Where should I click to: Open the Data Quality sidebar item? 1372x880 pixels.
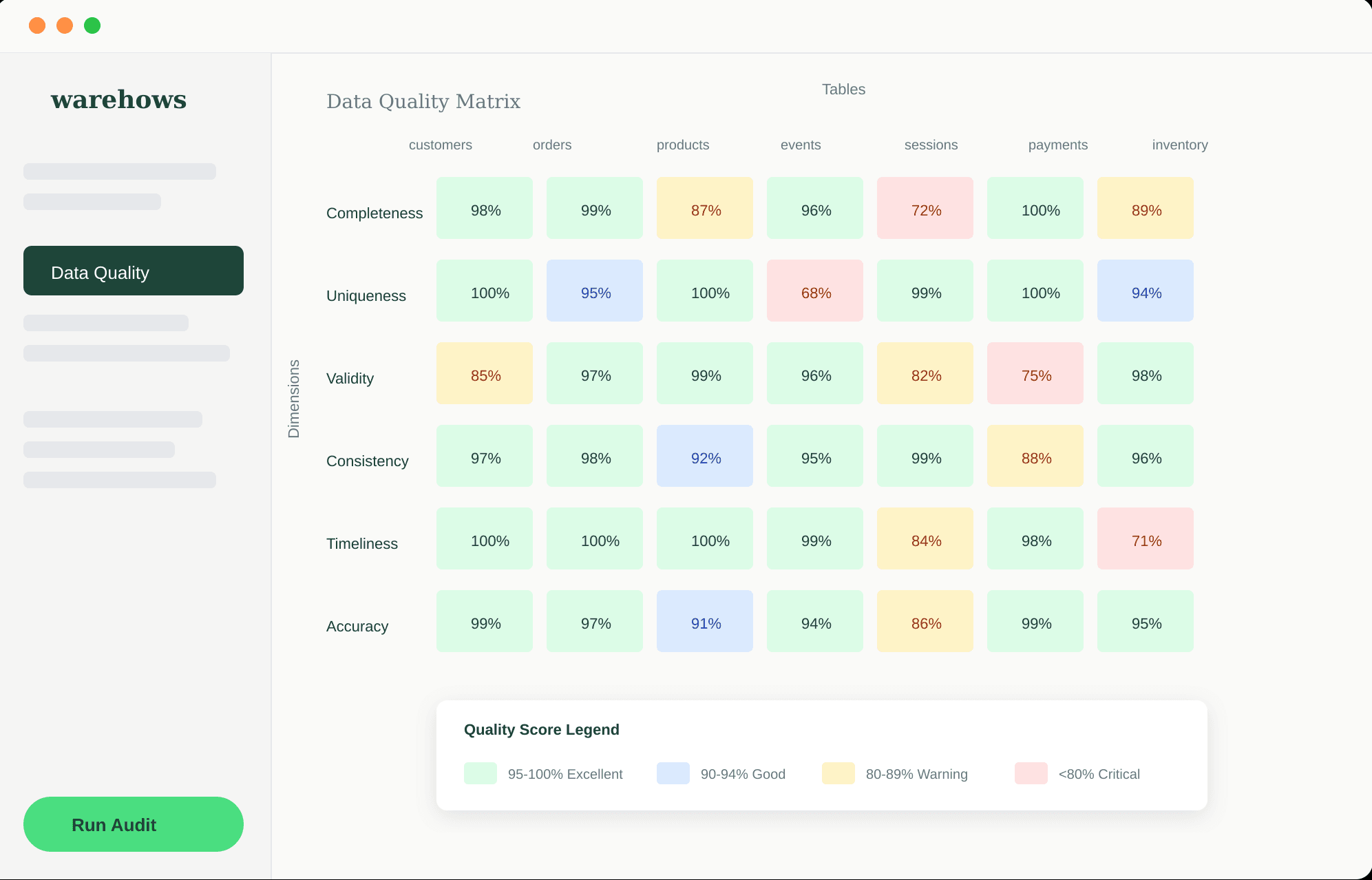(133, 271)
